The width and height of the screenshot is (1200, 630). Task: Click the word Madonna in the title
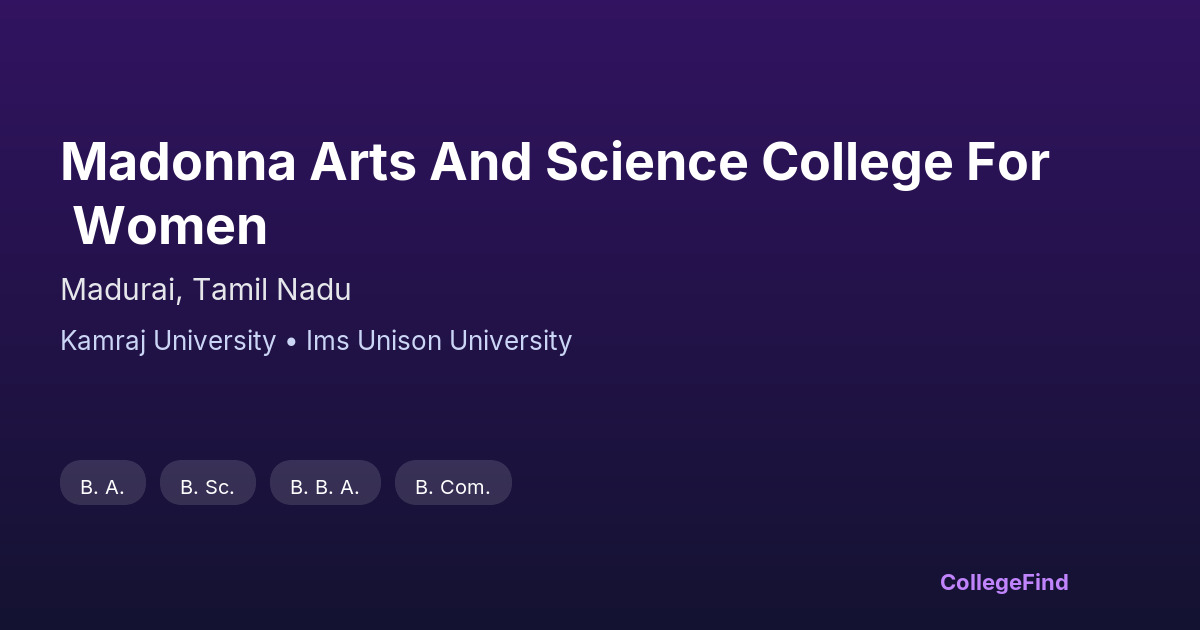178,163
